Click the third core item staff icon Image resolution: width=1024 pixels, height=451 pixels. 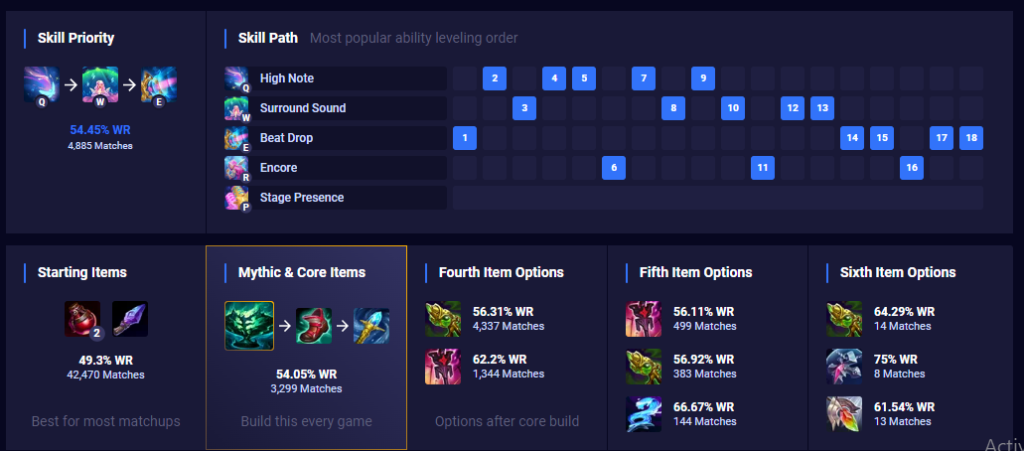(x=372, y=326)
